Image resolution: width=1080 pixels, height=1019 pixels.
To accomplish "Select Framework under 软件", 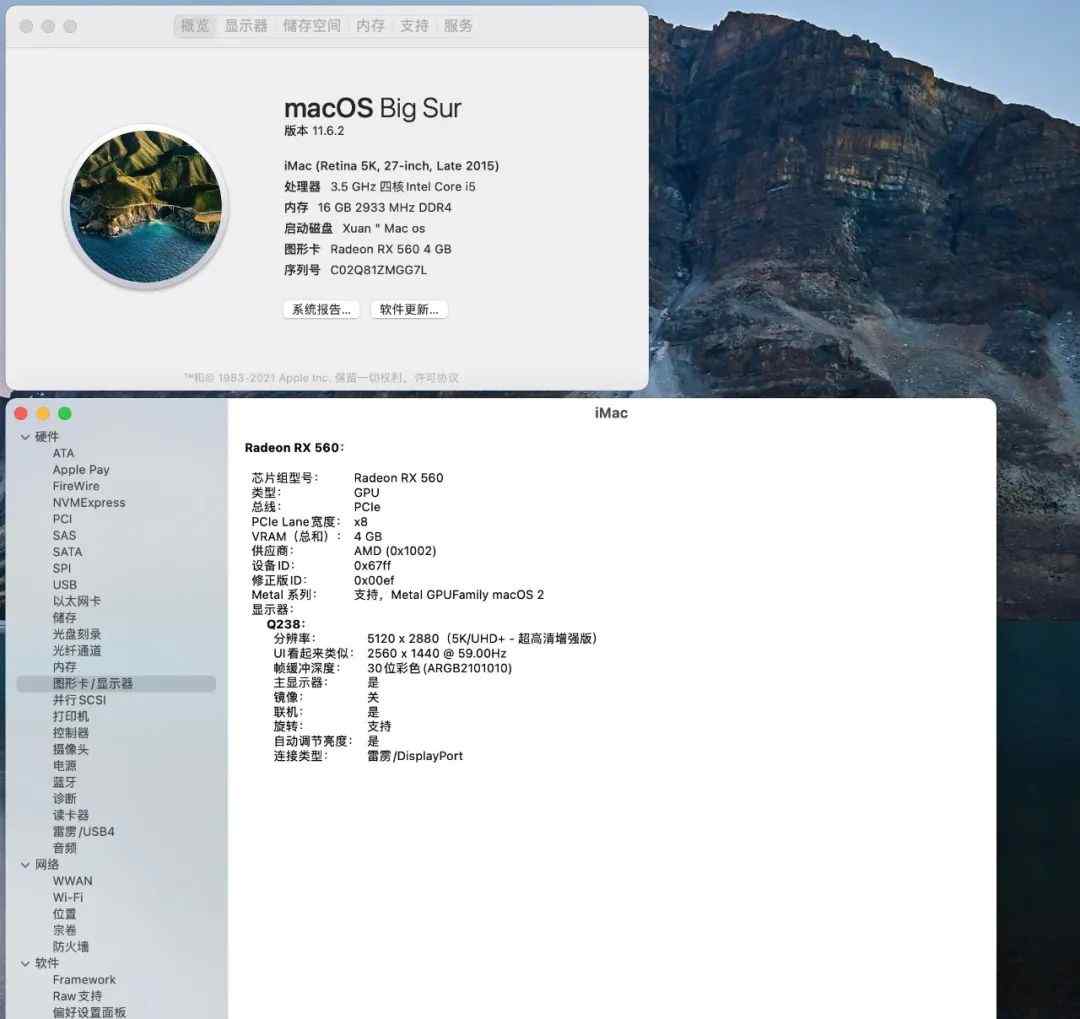I will [x=84, y=979].
